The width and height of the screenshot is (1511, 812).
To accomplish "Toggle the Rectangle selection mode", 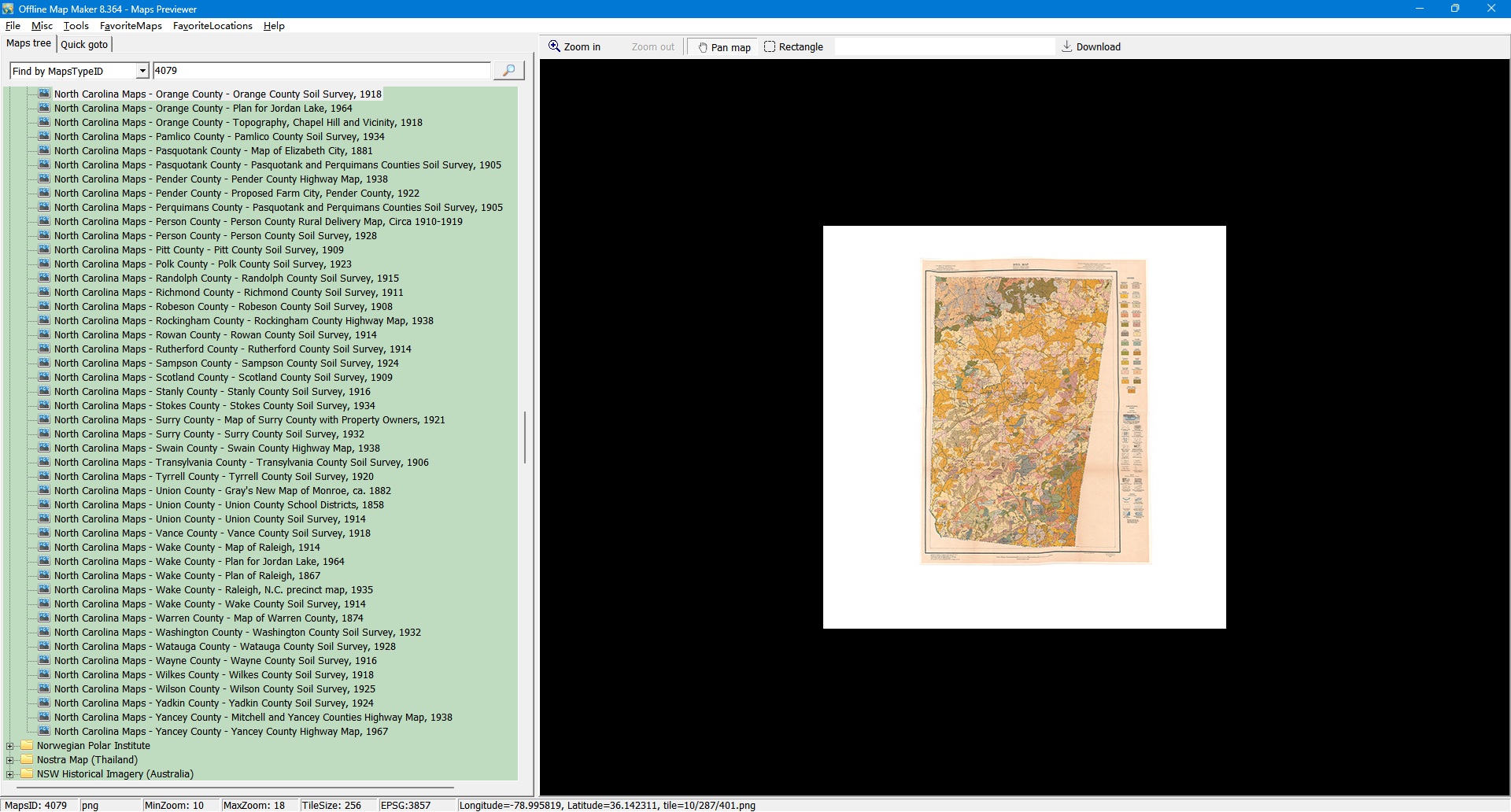I will 793,47.
